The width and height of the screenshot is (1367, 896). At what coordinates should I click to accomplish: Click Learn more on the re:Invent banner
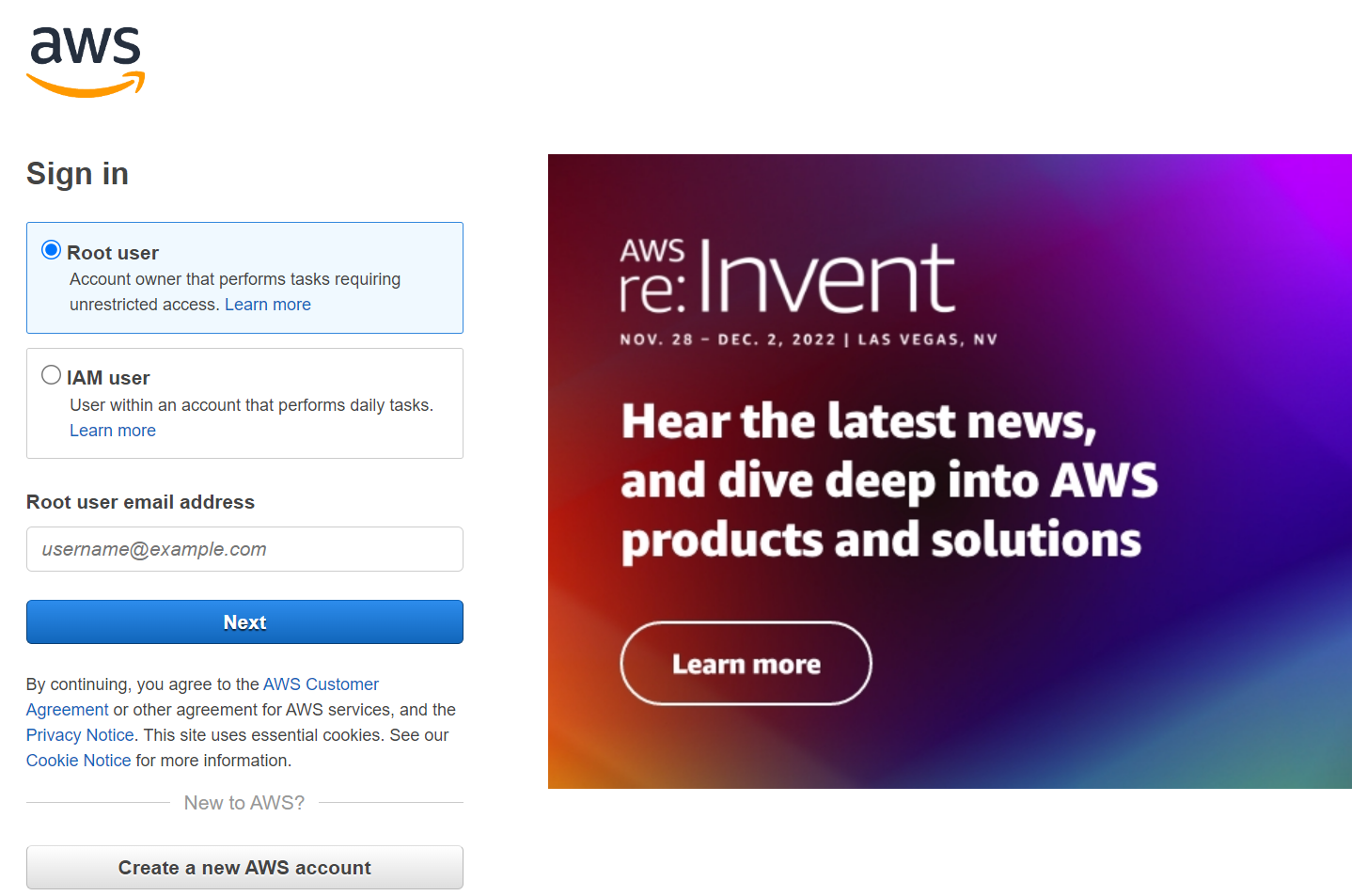(x=746, y=664)
